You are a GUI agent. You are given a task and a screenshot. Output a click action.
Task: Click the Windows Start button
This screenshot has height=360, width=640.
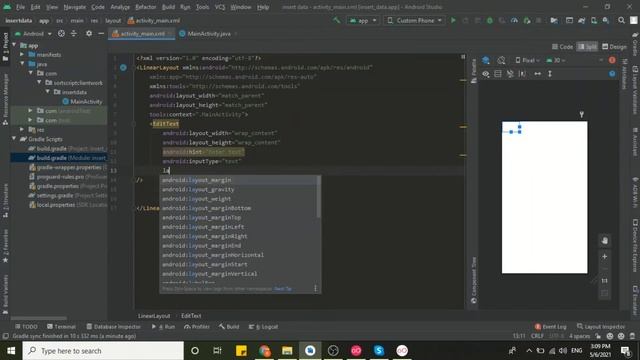tap(11, 351)
